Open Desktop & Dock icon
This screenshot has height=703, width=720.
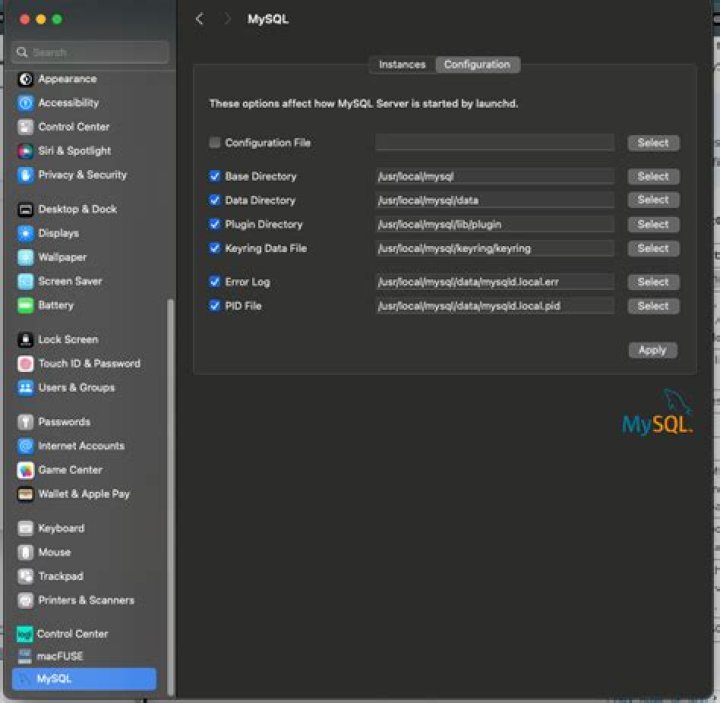click(26, 209)
